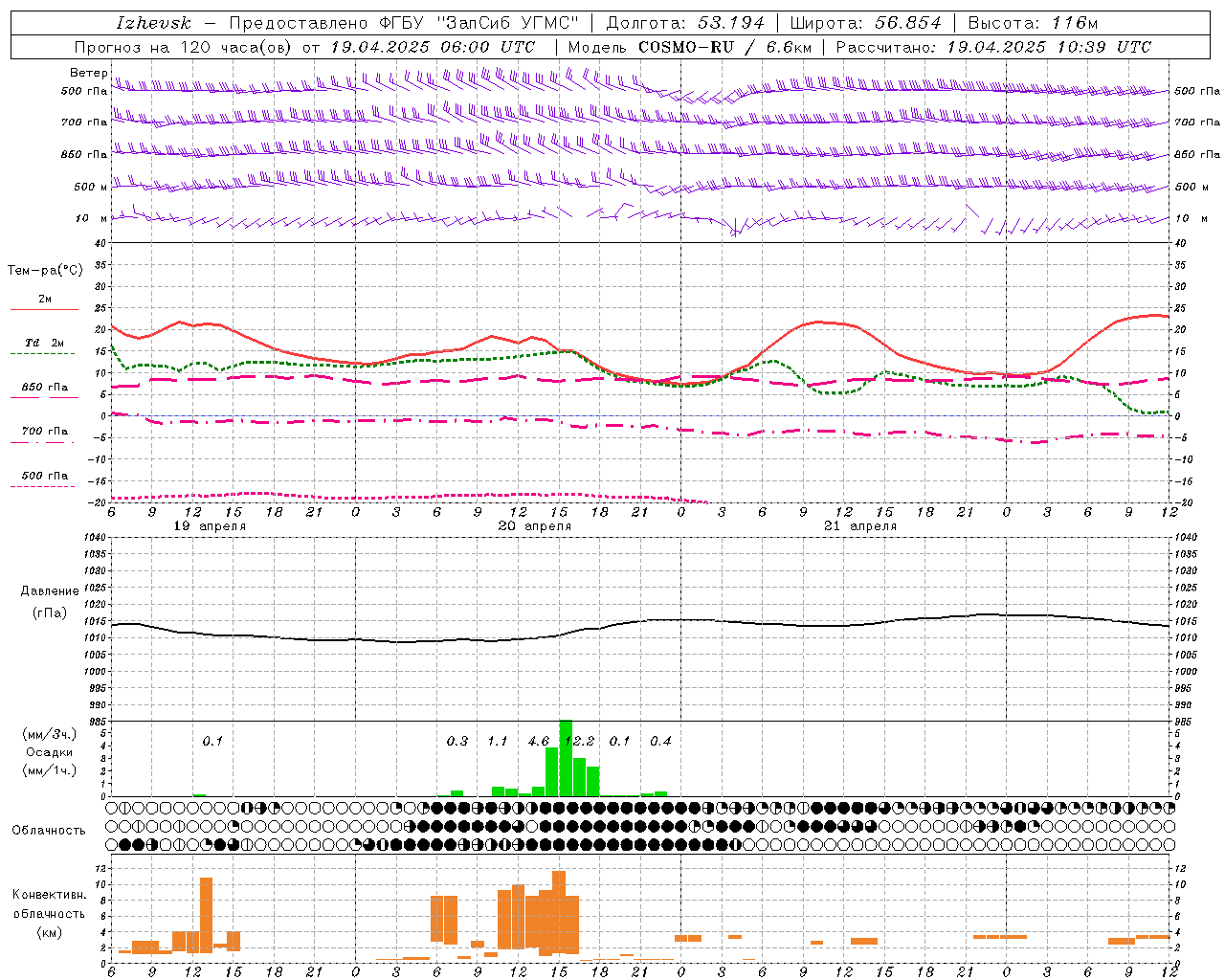Click the '0.3' three-hour precipitation value

pos(457,741)
